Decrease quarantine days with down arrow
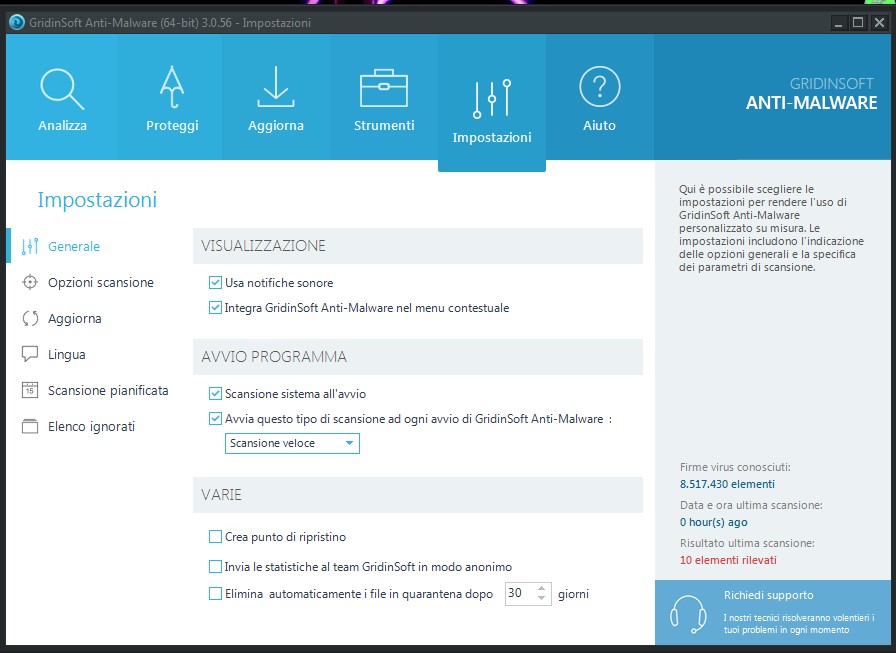Image resolution: width=896 pixels, height=653 pixels. tap(541, 598)
